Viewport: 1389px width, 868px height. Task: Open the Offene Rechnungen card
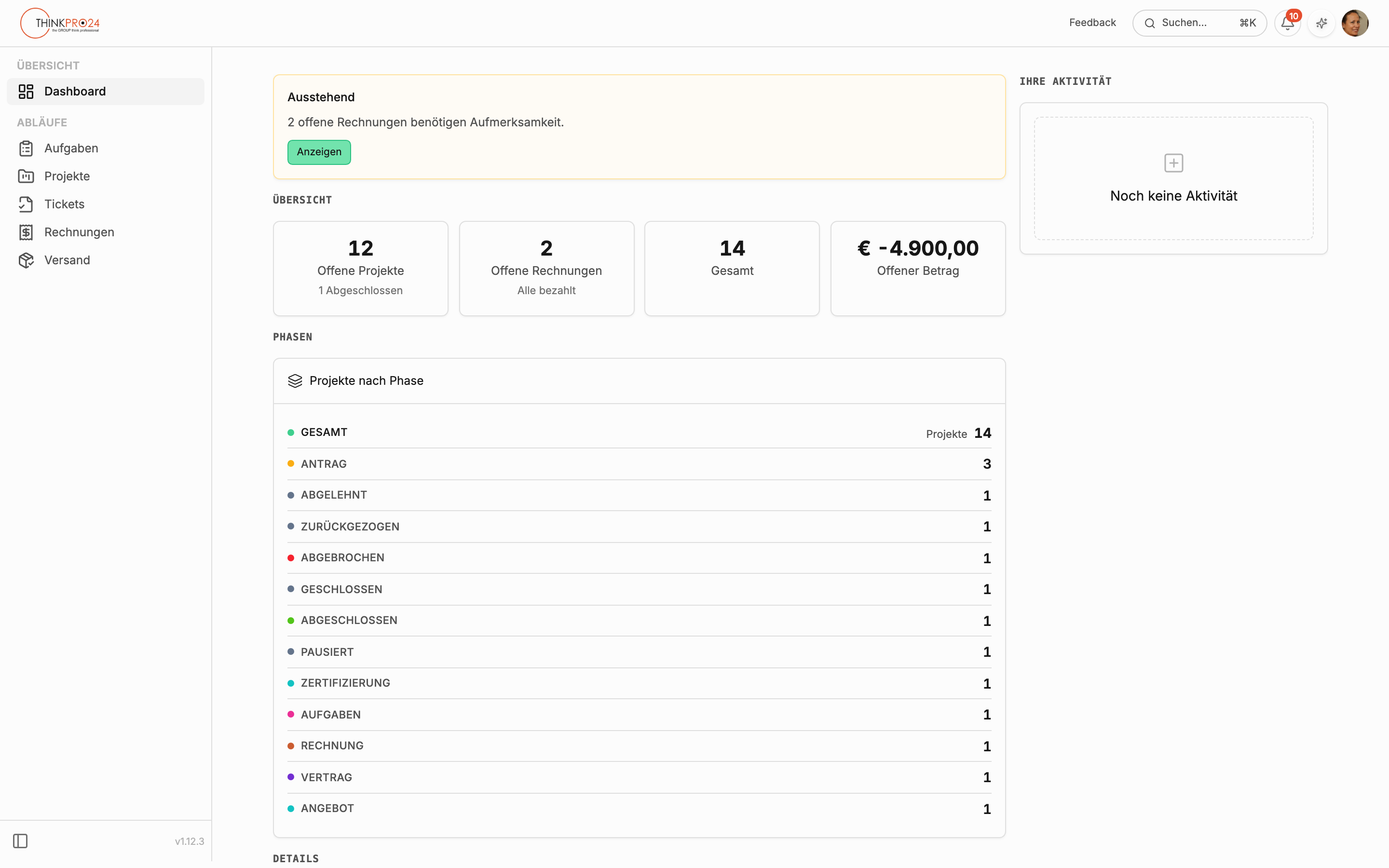pos(546,269)
